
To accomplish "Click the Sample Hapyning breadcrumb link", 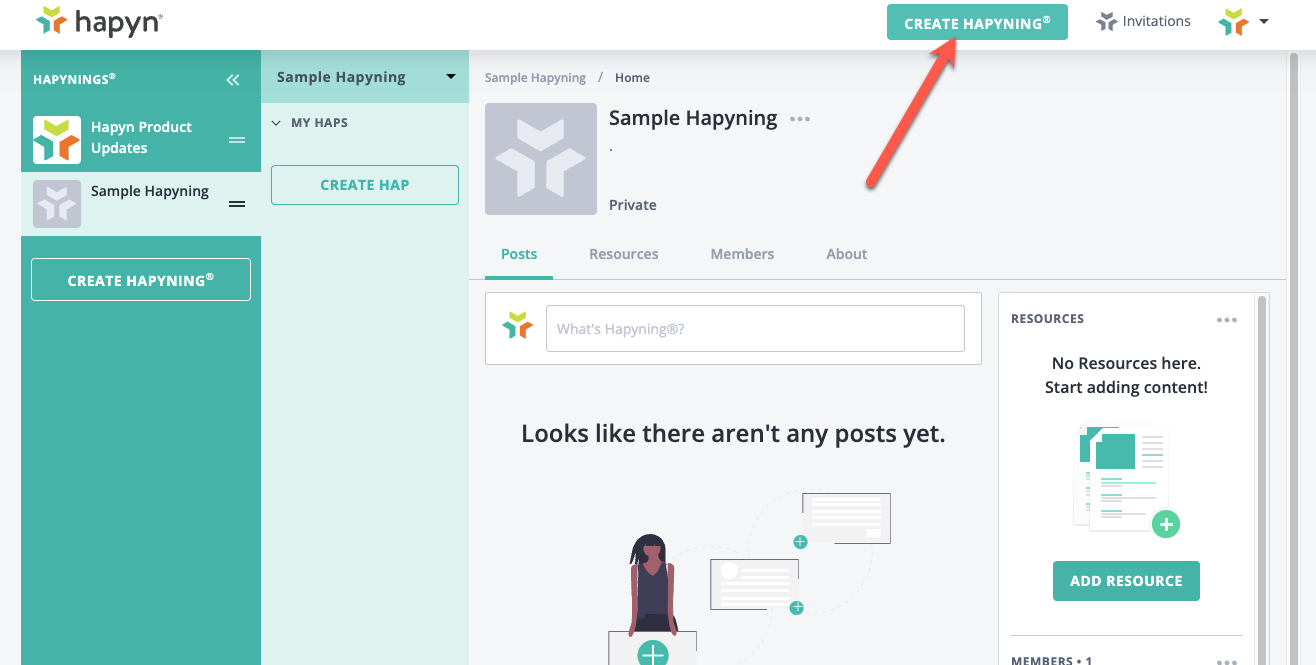I will (535, 78).
